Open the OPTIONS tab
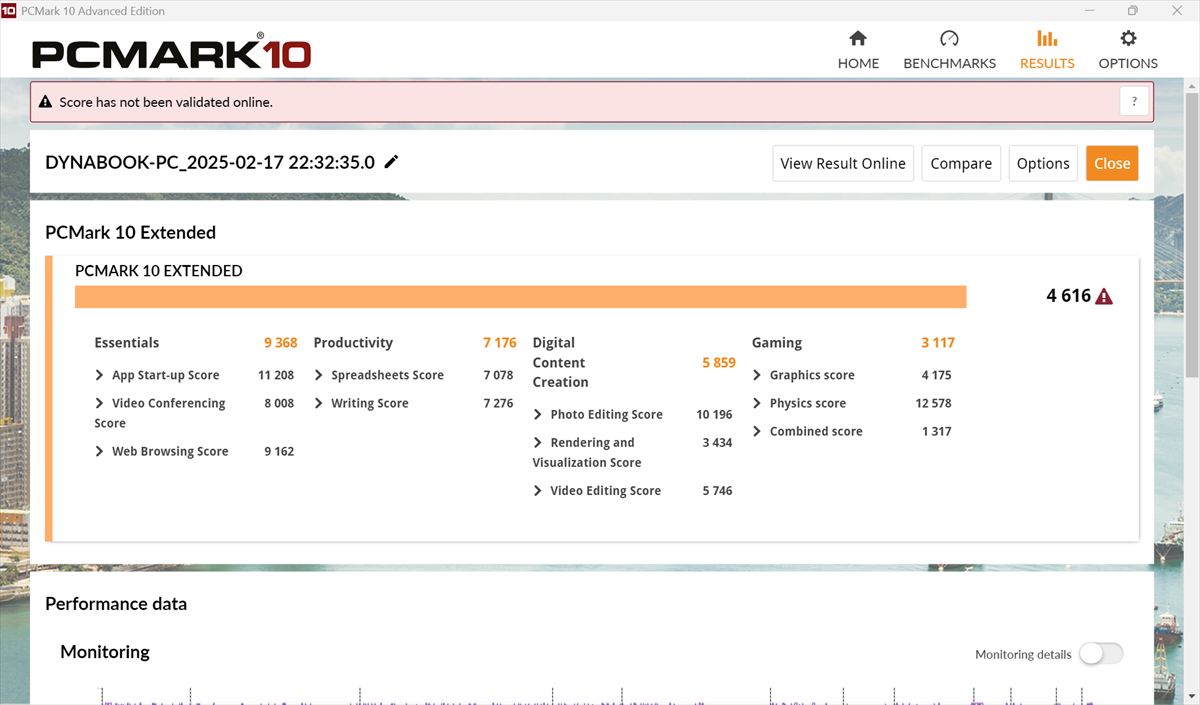This screenshot has height=705, width=1200. pyautogui.click(x=1128, y=50)
